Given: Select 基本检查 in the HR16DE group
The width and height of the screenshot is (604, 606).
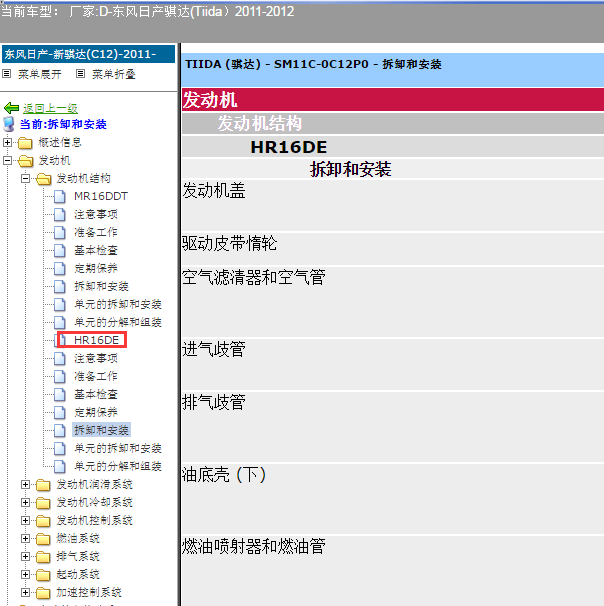Looking at the screenshot, I should point(96,394).
